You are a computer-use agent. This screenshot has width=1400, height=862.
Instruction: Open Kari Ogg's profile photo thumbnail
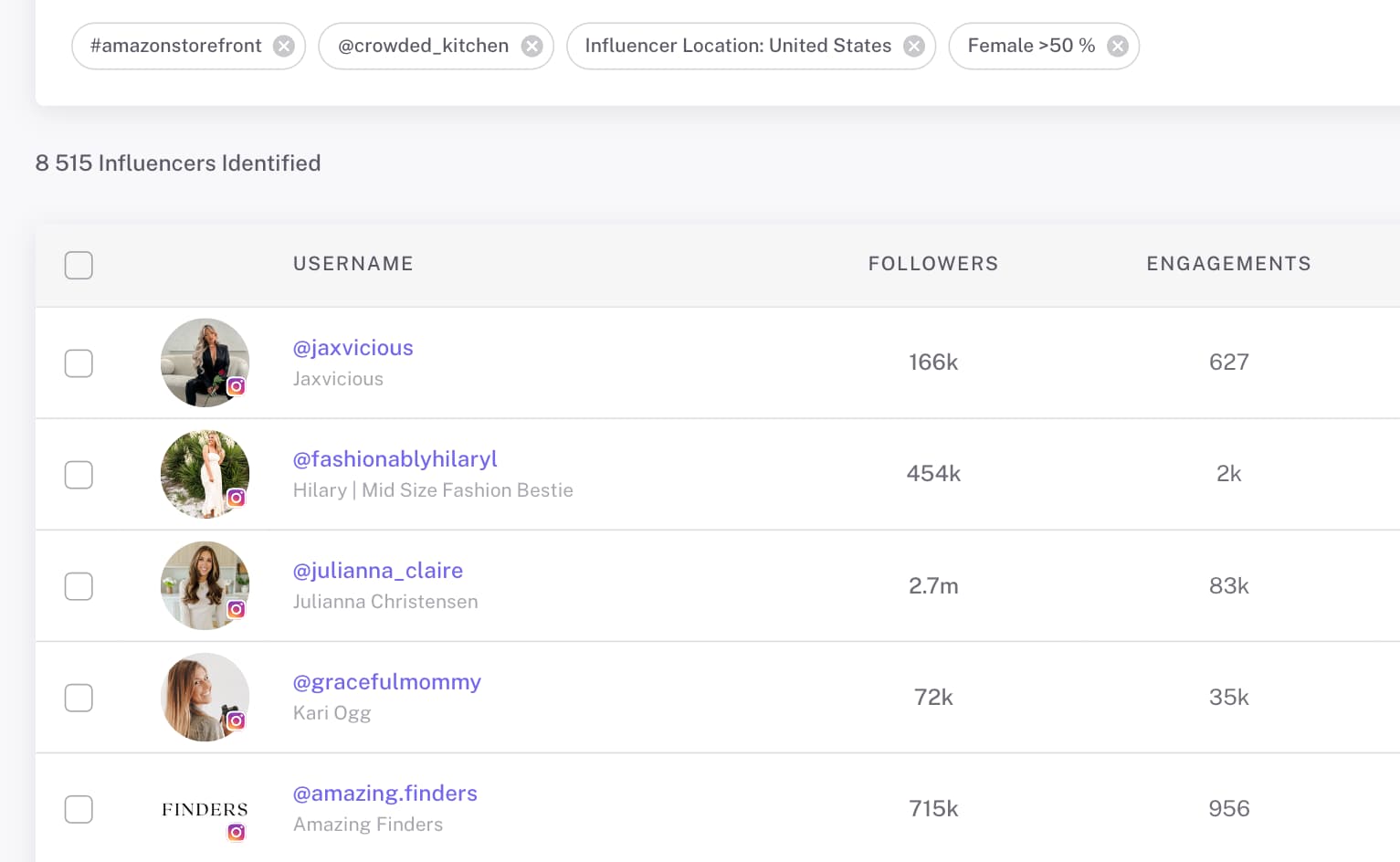pos(205,697)
